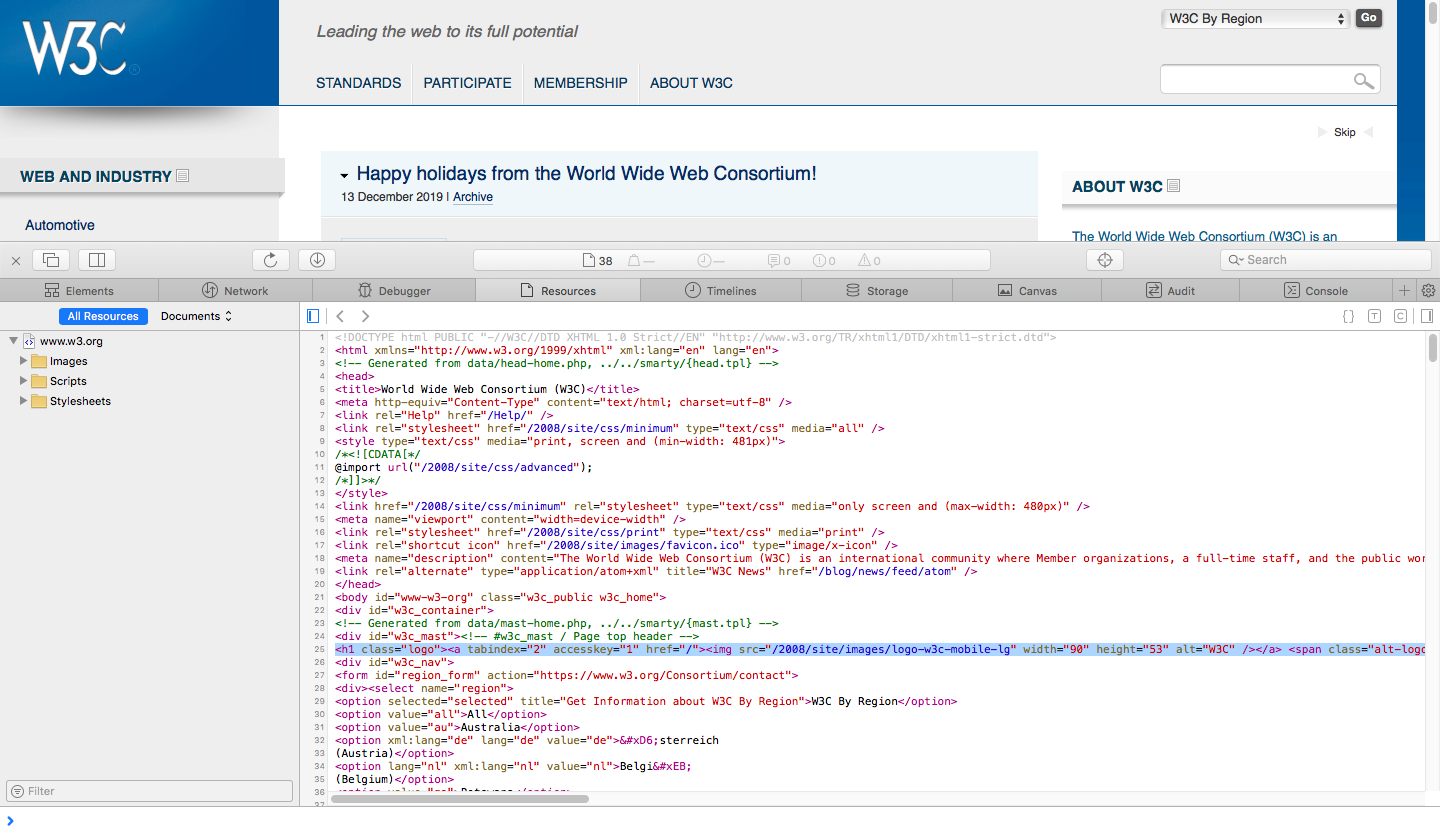Click the Skip link

1345,132
